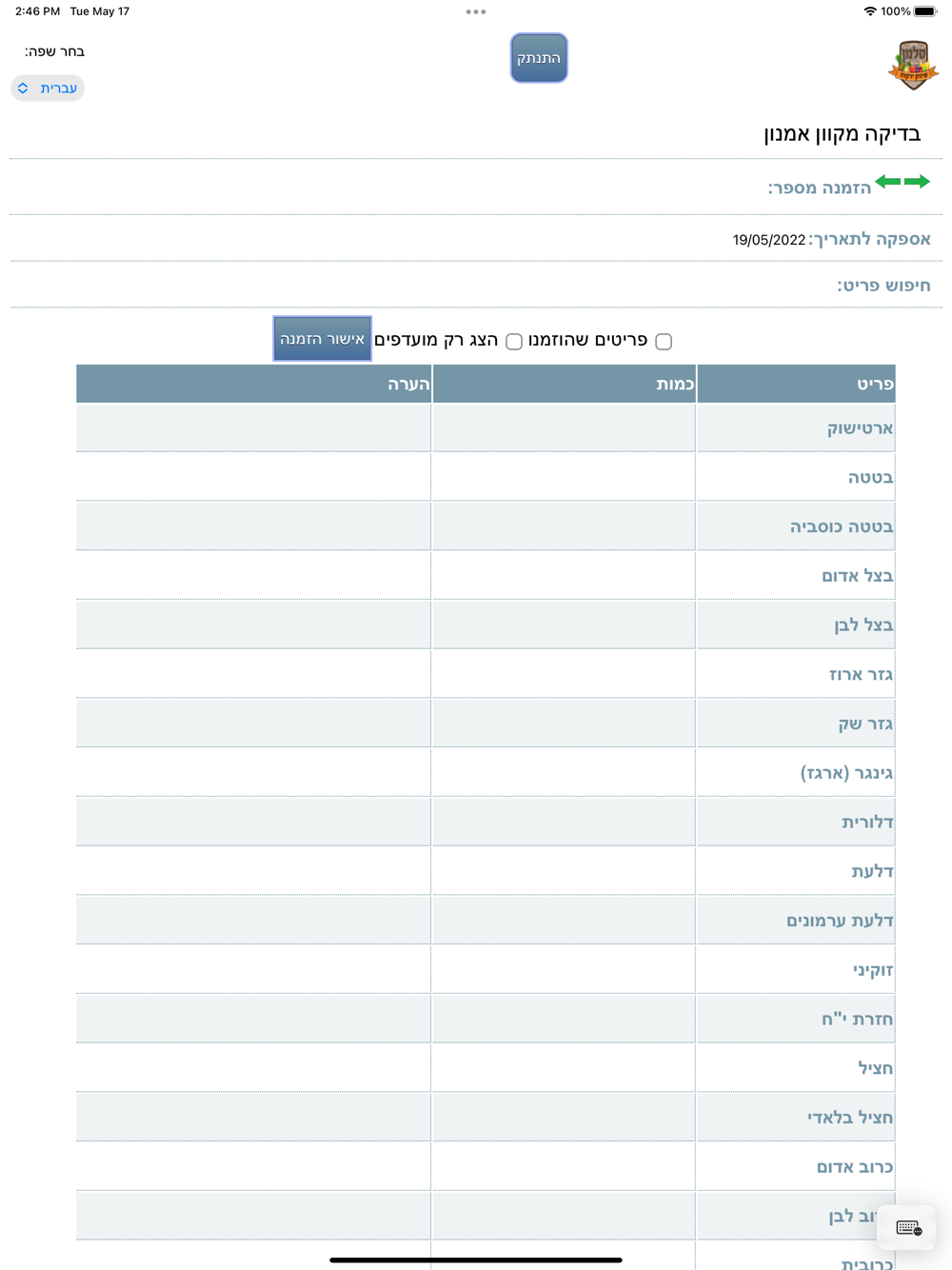Click the כמות column header
This screenshot has width=952, height=1270.
[x=564, y=384]
